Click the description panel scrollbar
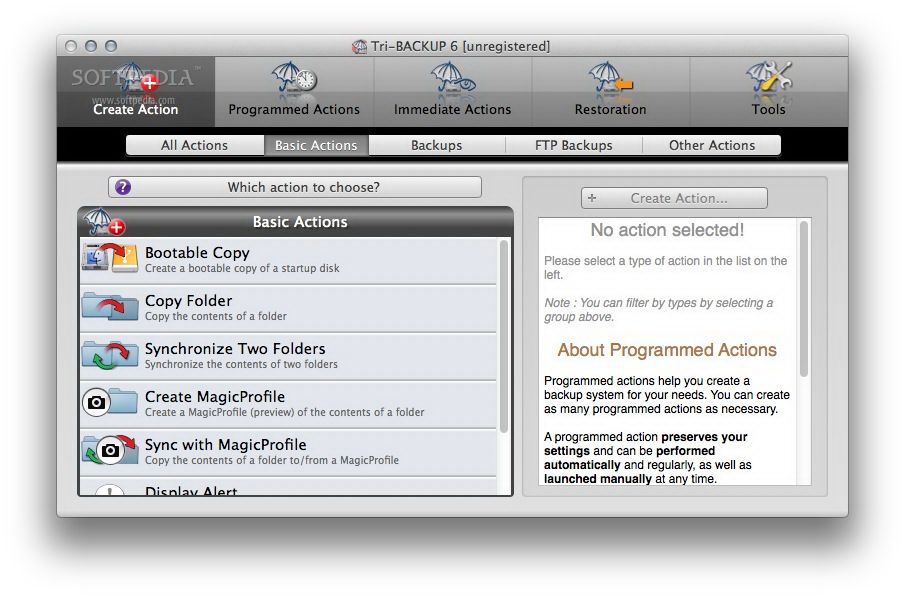 click(803, 299)
